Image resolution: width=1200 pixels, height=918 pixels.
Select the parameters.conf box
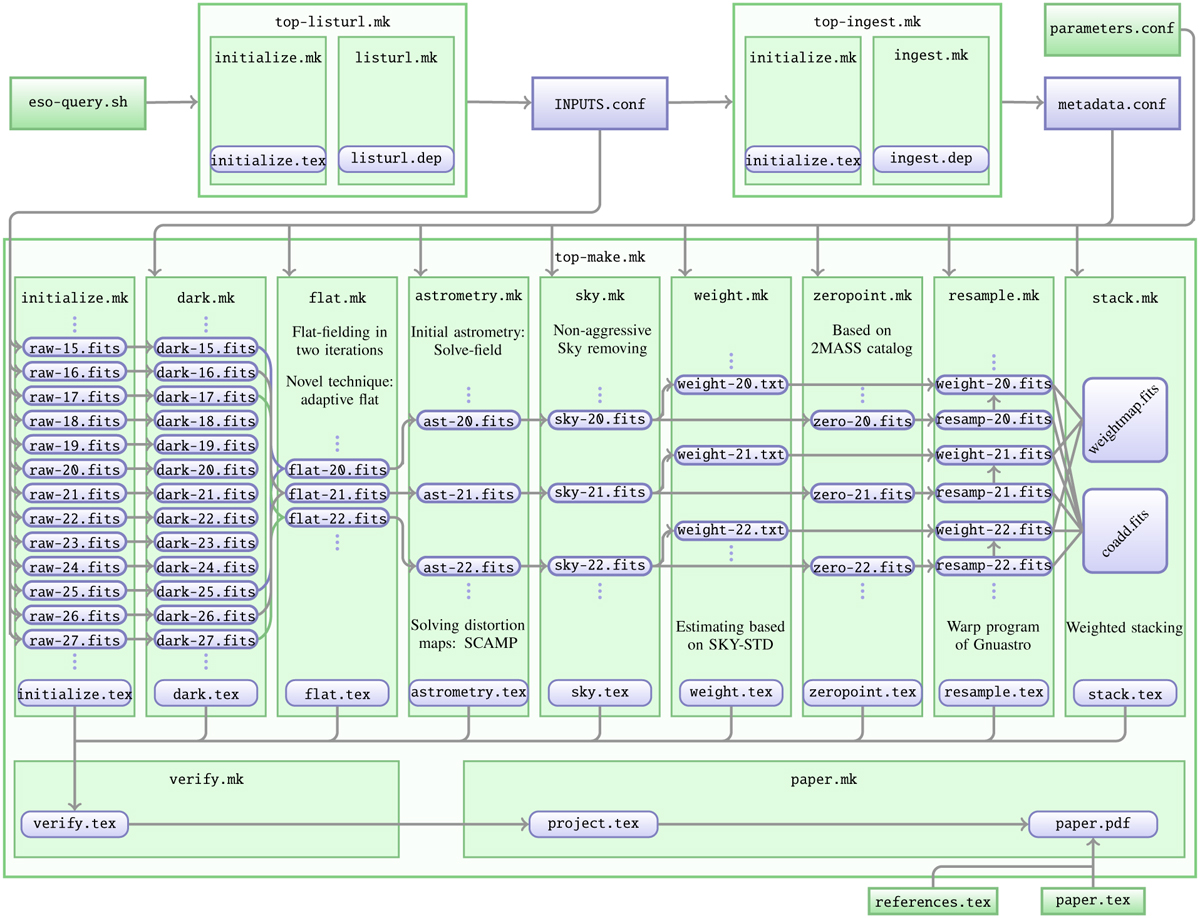[1112, 28]
